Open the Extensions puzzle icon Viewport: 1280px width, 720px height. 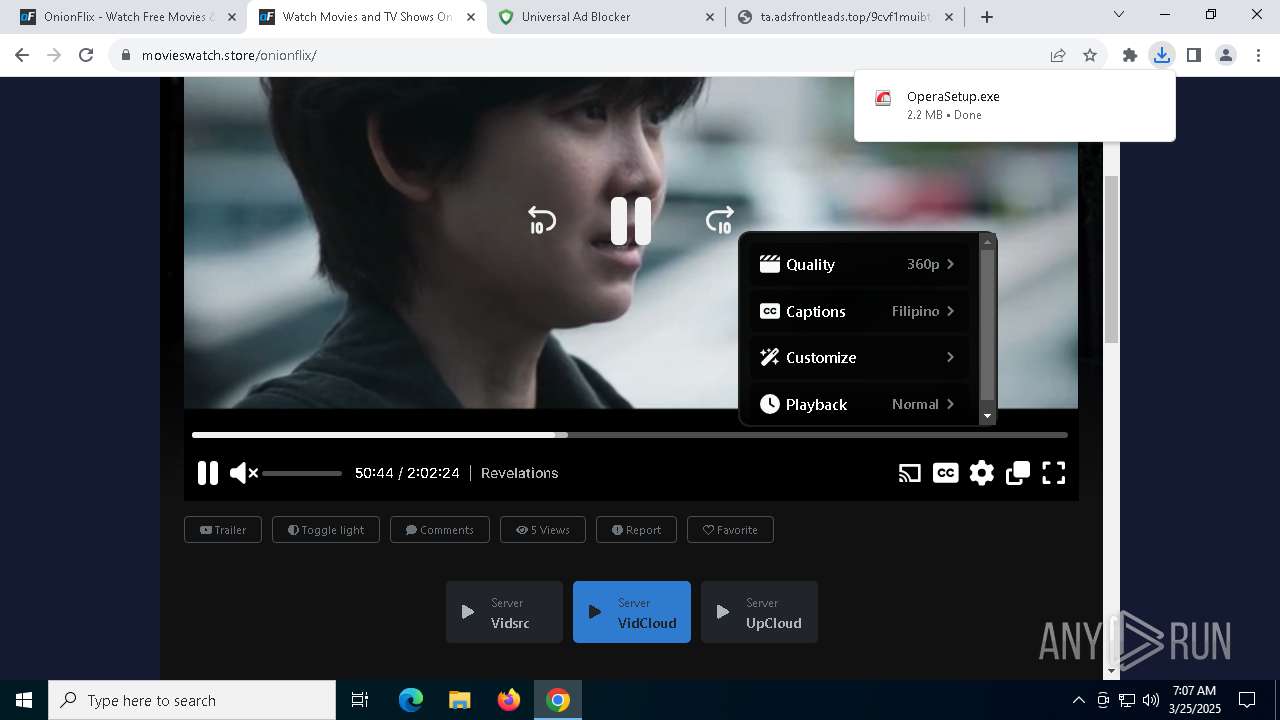coord(1130,55)
